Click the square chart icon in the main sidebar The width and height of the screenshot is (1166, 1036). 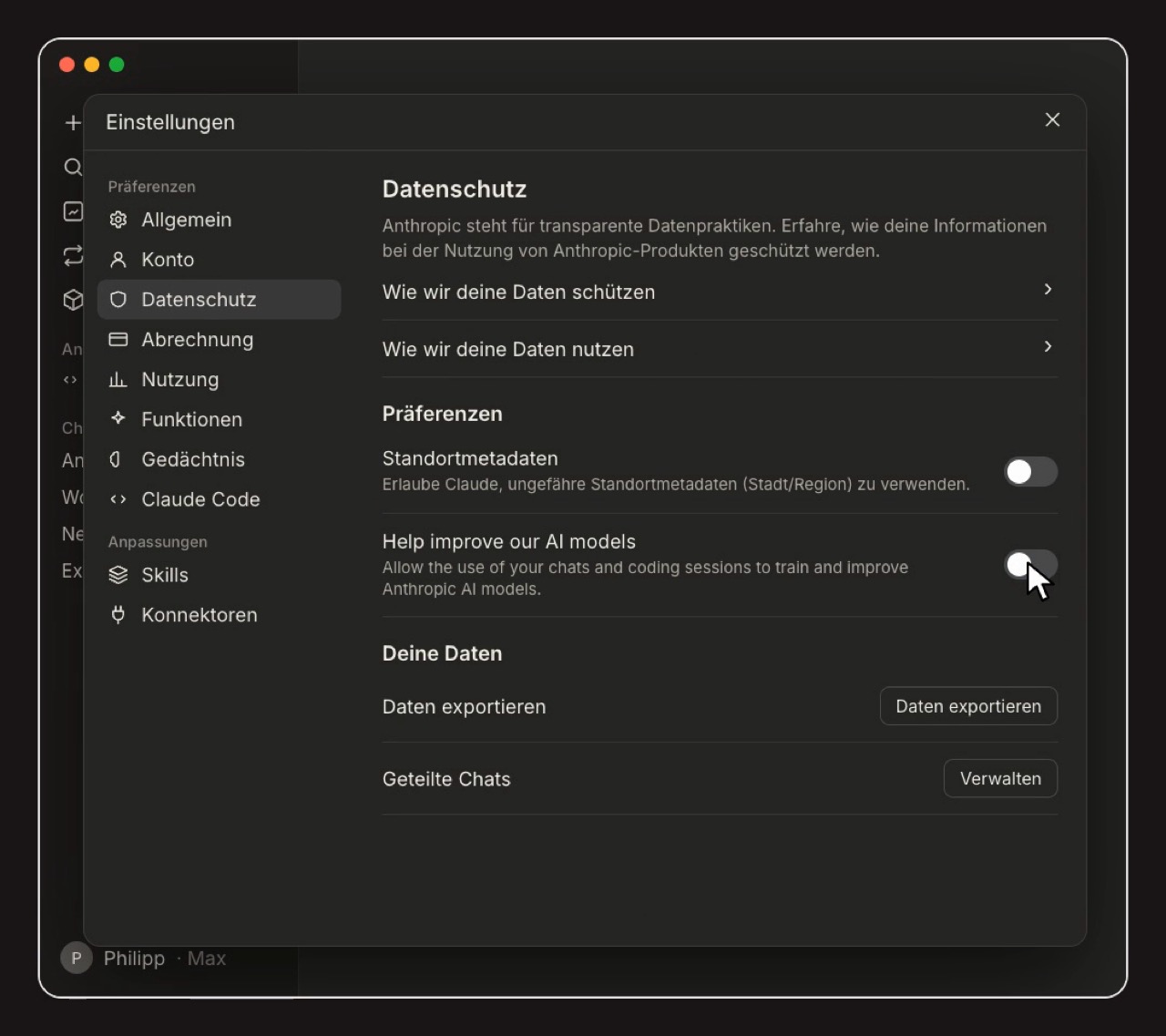73,211
